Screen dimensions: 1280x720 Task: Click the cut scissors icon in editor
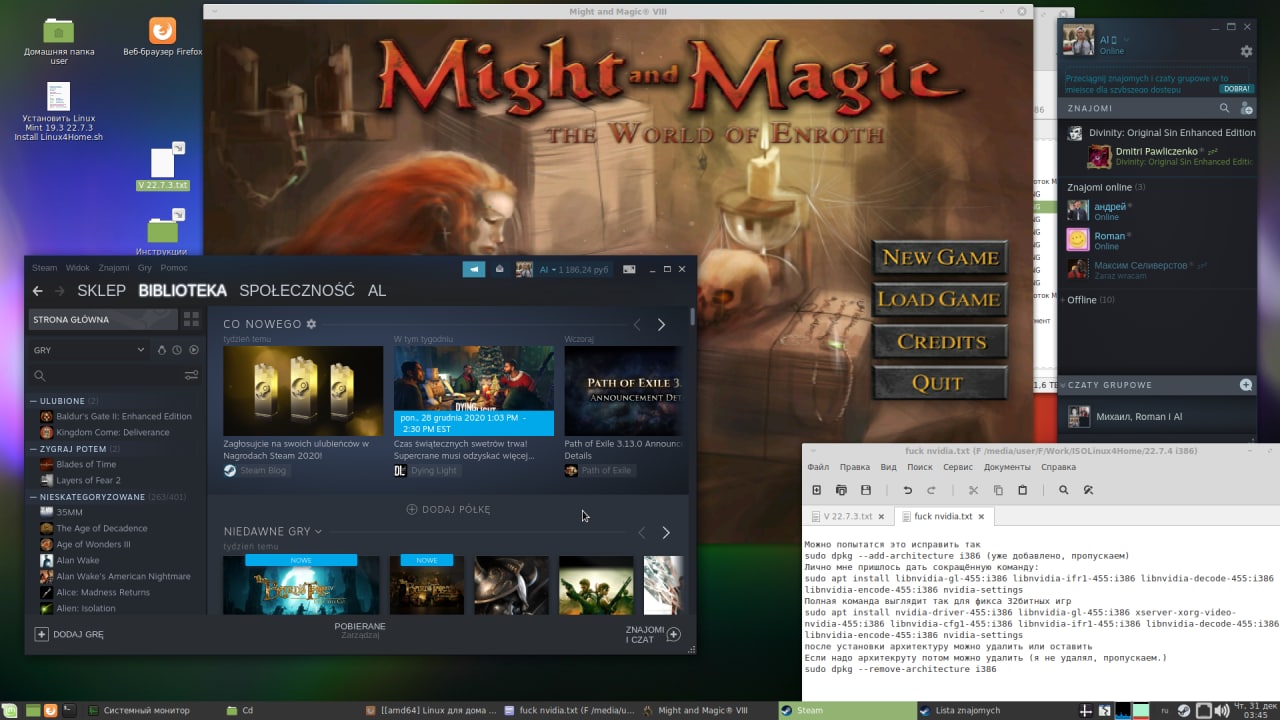[973, 490]
